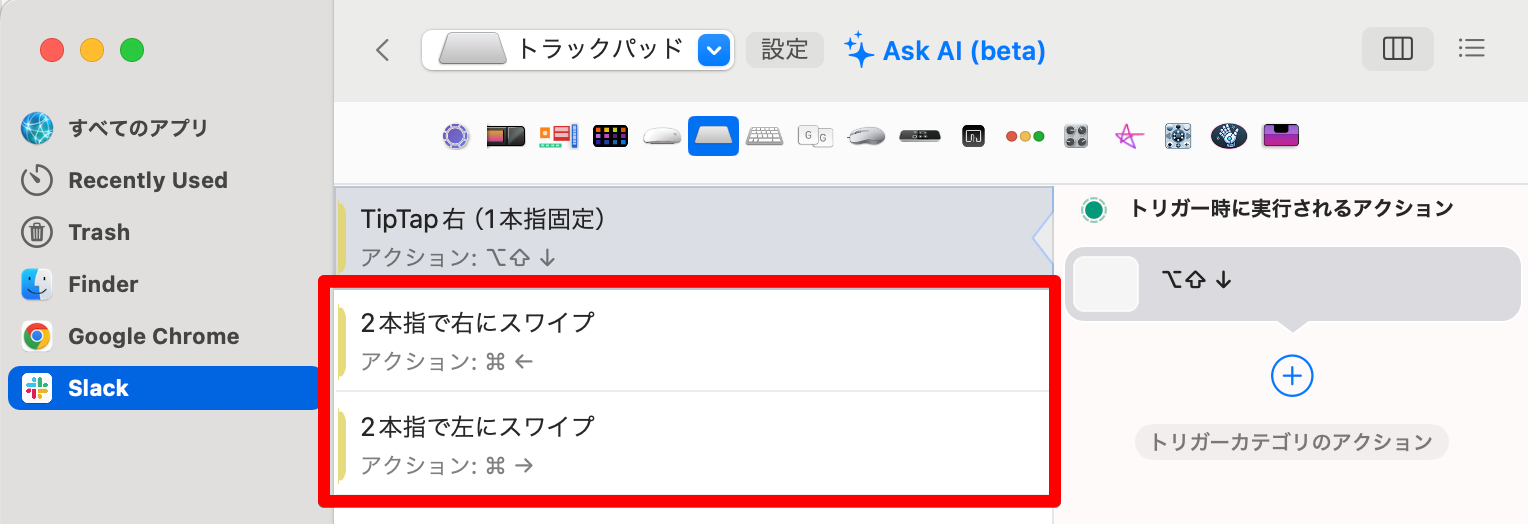Add a new action with the plus button
The width and height of the screenshot is (1528, 524).
coord(1292,375)
